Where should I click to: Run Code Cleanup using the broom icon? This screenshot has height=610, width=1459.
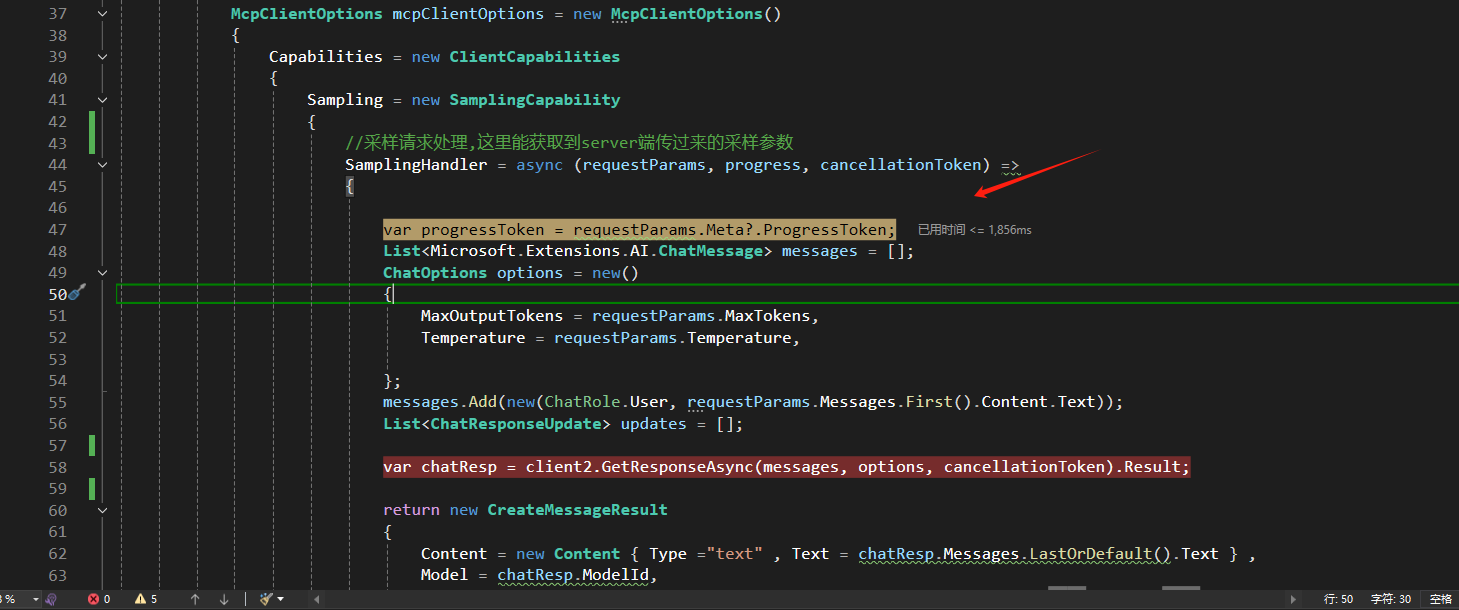pos(266,598)
